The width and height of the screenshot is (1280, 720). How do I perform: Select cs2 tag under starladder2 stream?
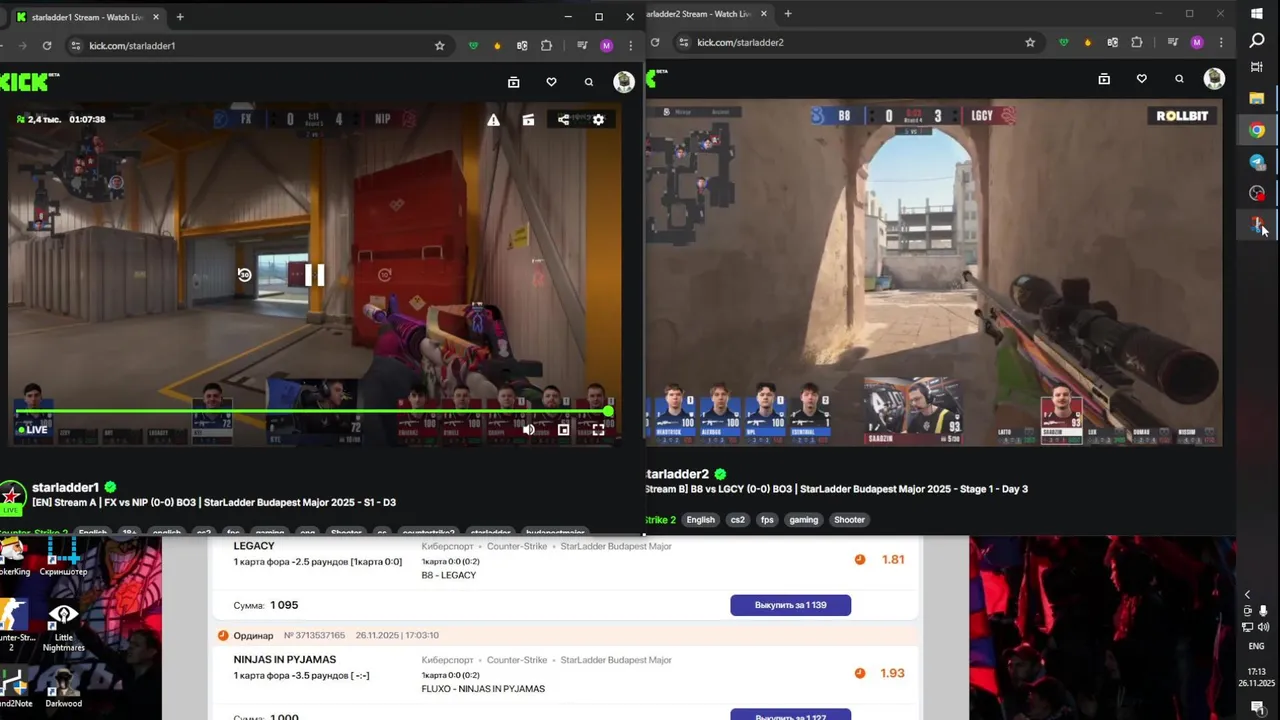pos(738,520)
